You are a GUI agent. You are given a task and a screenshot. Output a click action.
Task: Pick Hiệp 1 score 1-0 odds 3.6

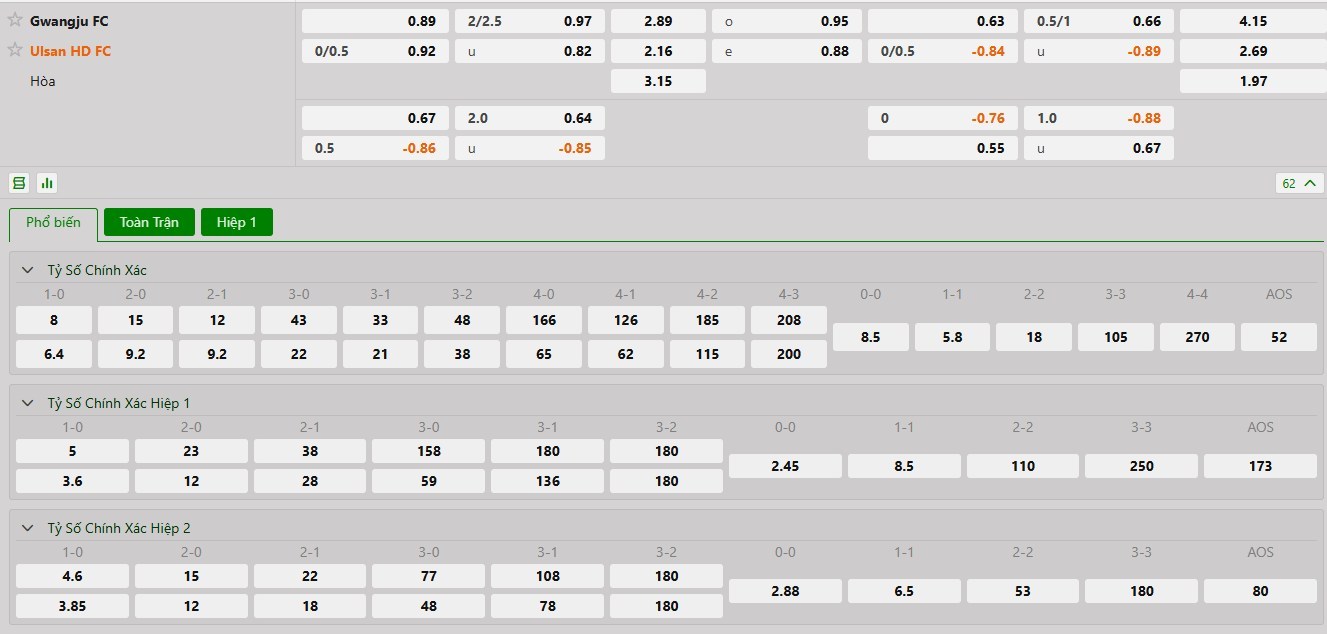pyautogui.click(x=72, y=481)
